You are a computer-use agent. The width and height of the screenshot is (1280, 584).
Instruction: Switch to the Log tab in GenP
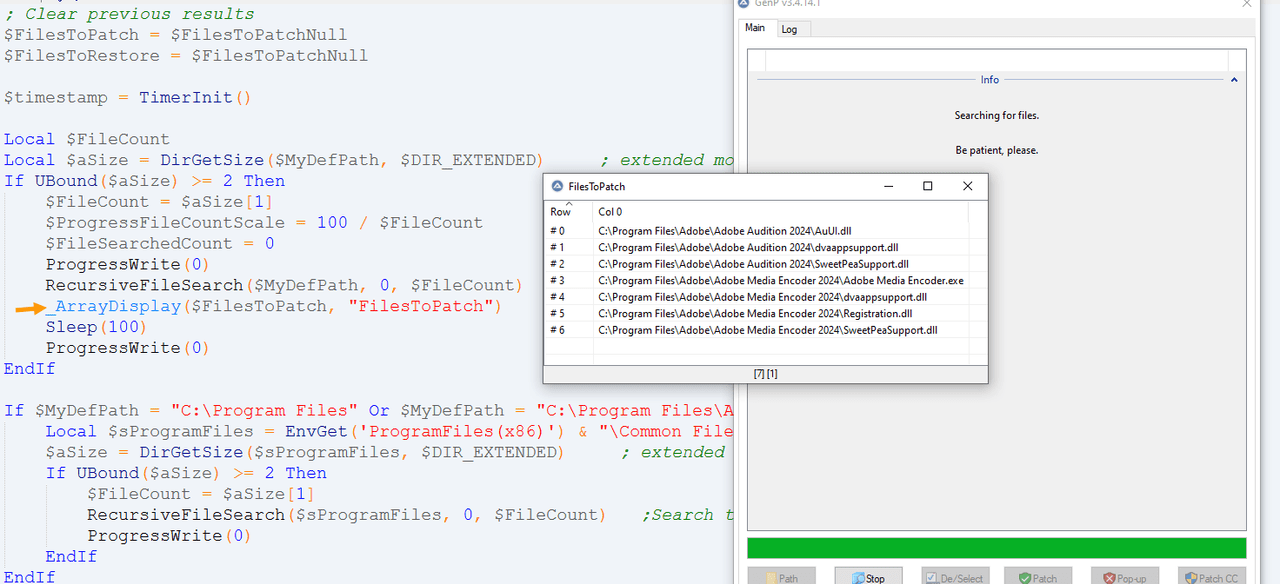[x=789, y=29]
